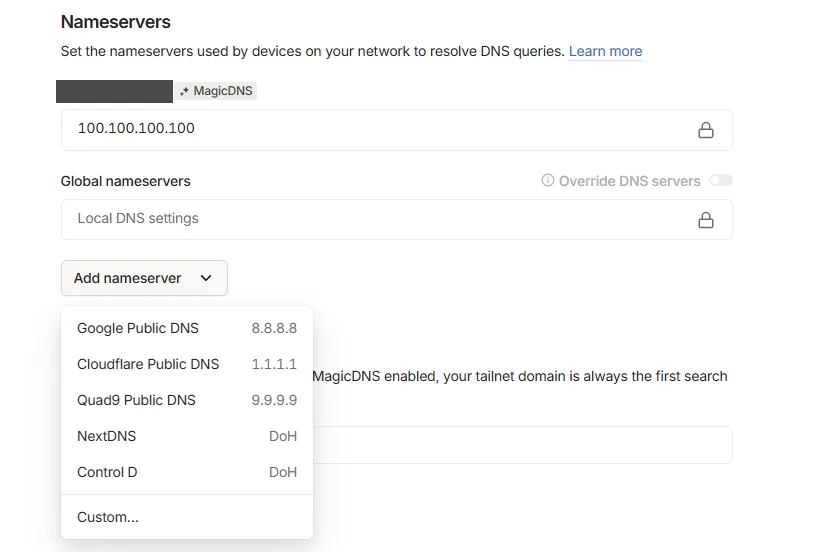Select NextDNS DoH nameserver

187,436
